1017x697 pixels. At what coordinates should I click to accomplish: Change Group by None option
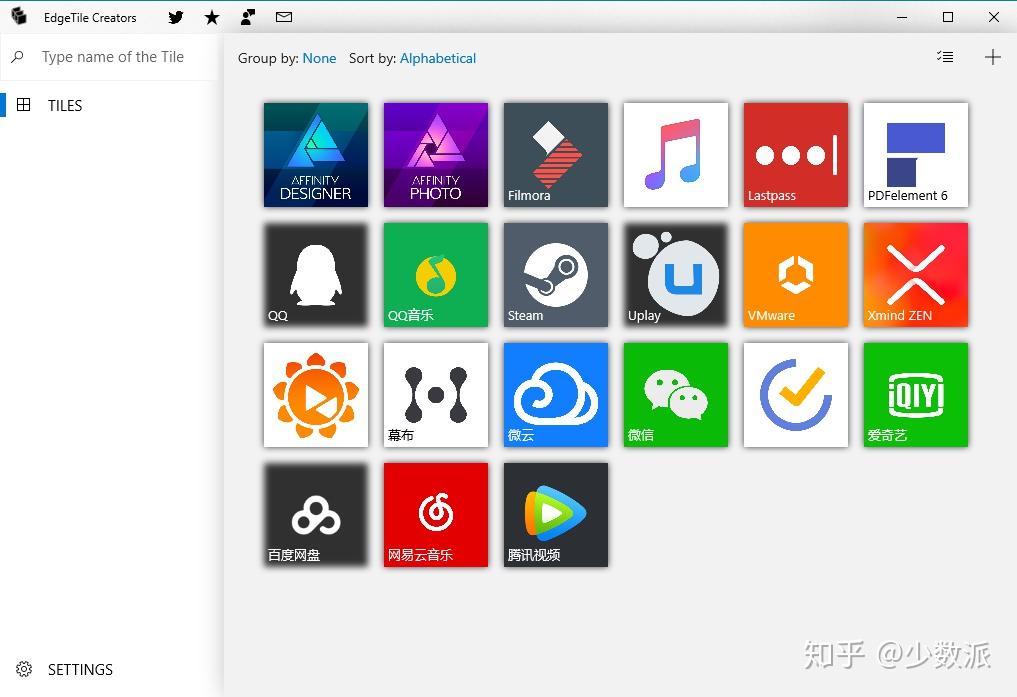tap(319, 58)
